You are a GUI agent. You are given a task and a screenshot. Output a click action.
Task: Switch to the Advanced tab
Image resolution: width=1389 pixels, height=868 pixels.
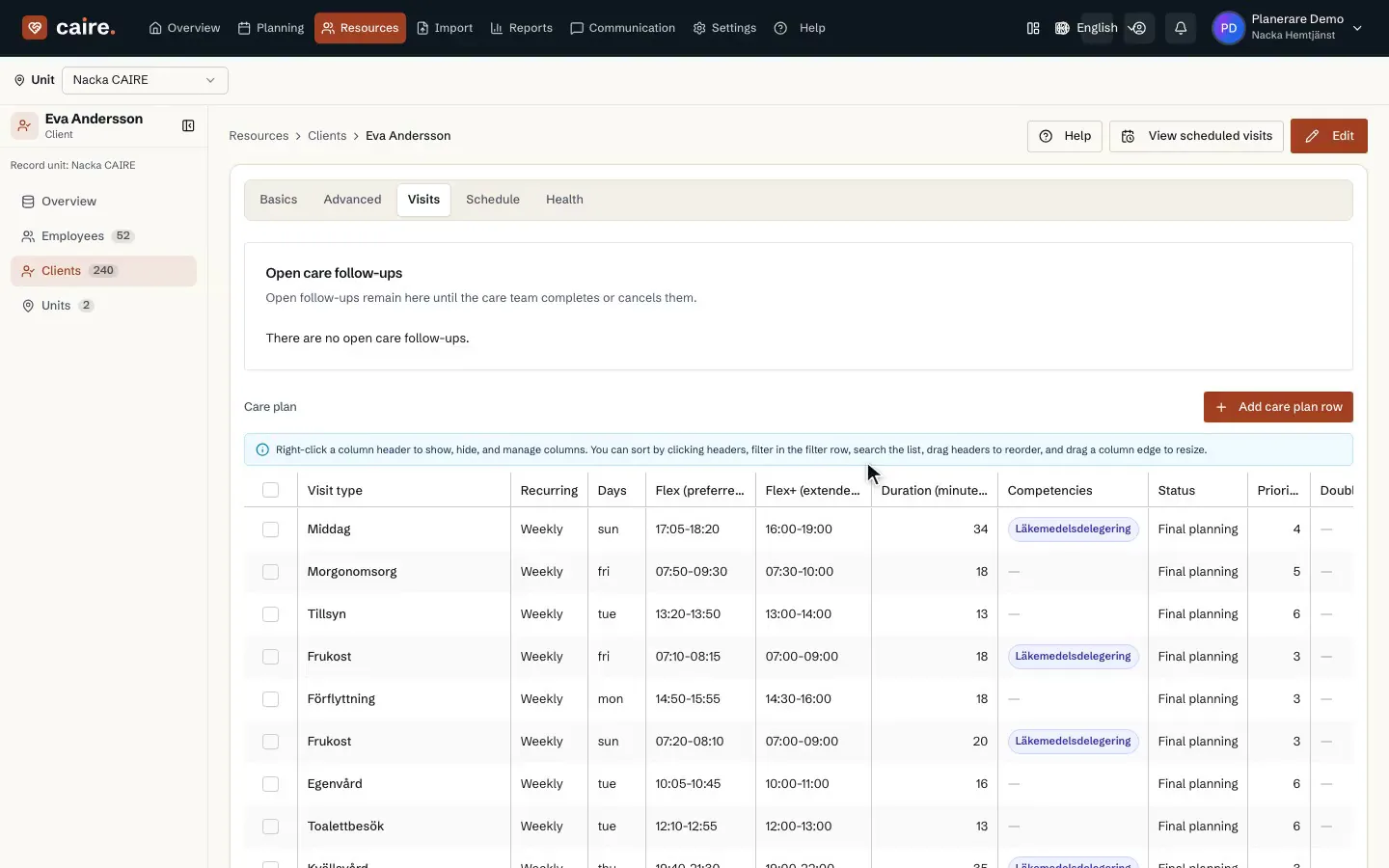pos(352,200)
